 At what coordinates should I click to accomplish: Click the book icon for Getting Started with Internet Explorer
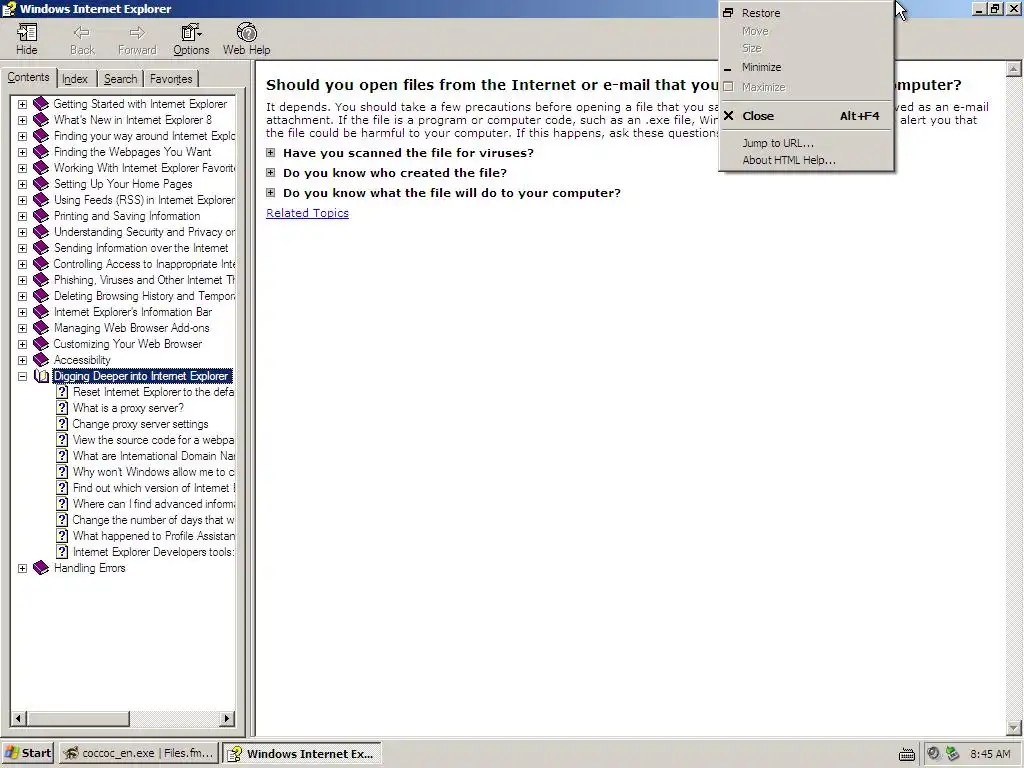[x=40, y=104]
